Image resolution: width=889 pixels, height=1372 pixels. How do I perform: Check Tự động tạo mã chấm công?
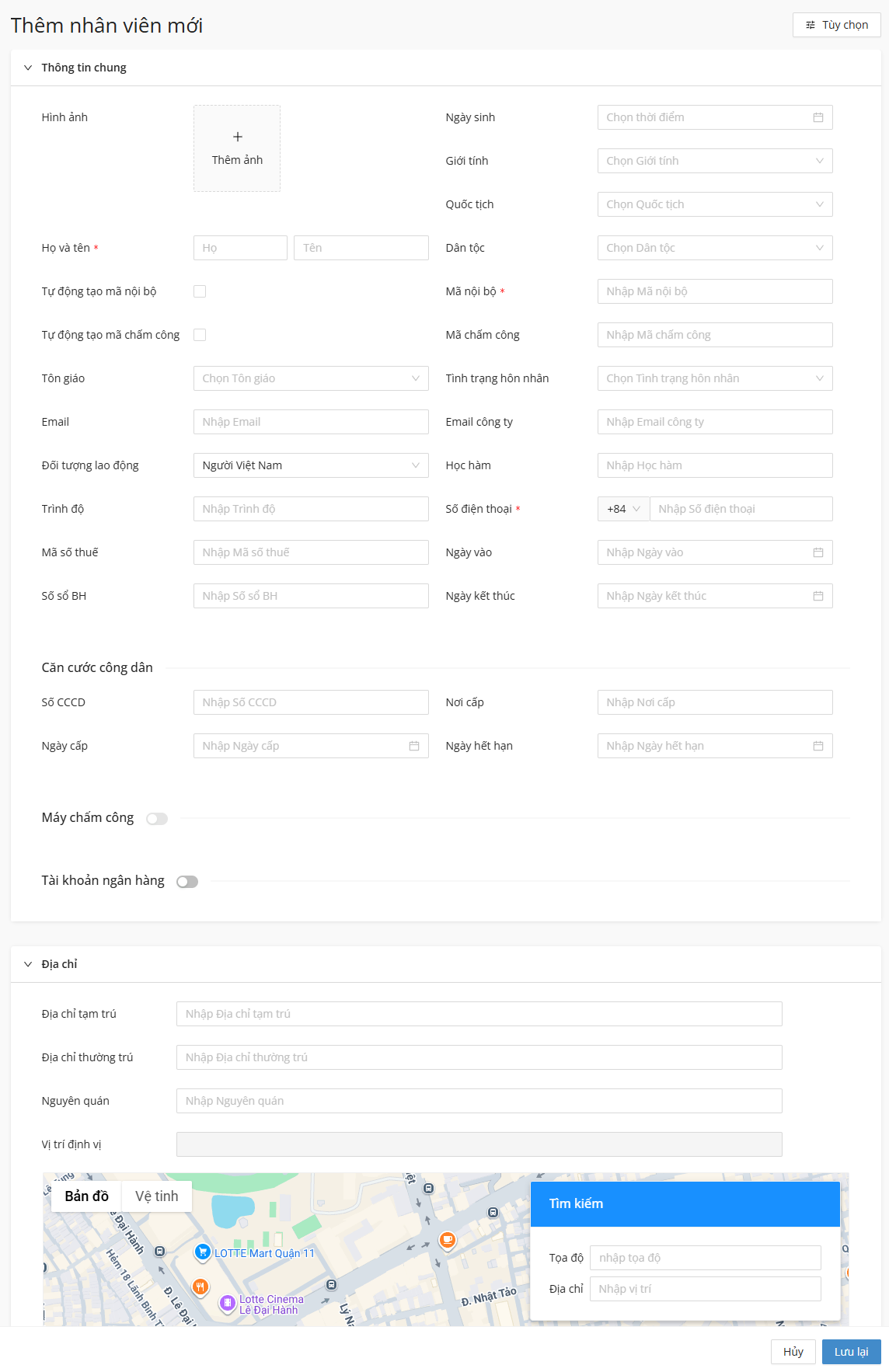coord(200,335)
